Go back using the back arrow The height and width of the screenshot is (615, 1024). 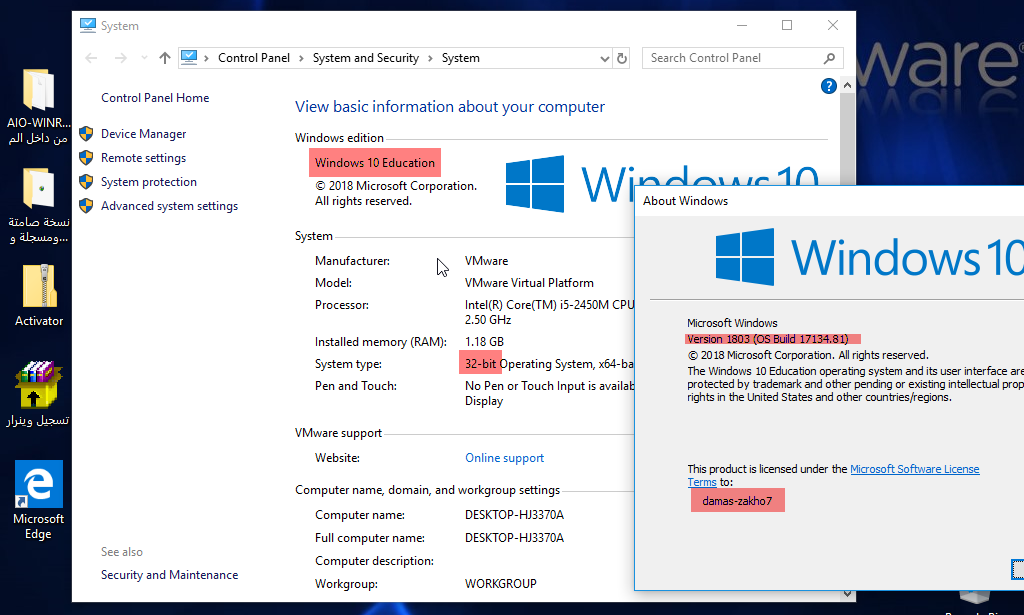pos(92,58)
